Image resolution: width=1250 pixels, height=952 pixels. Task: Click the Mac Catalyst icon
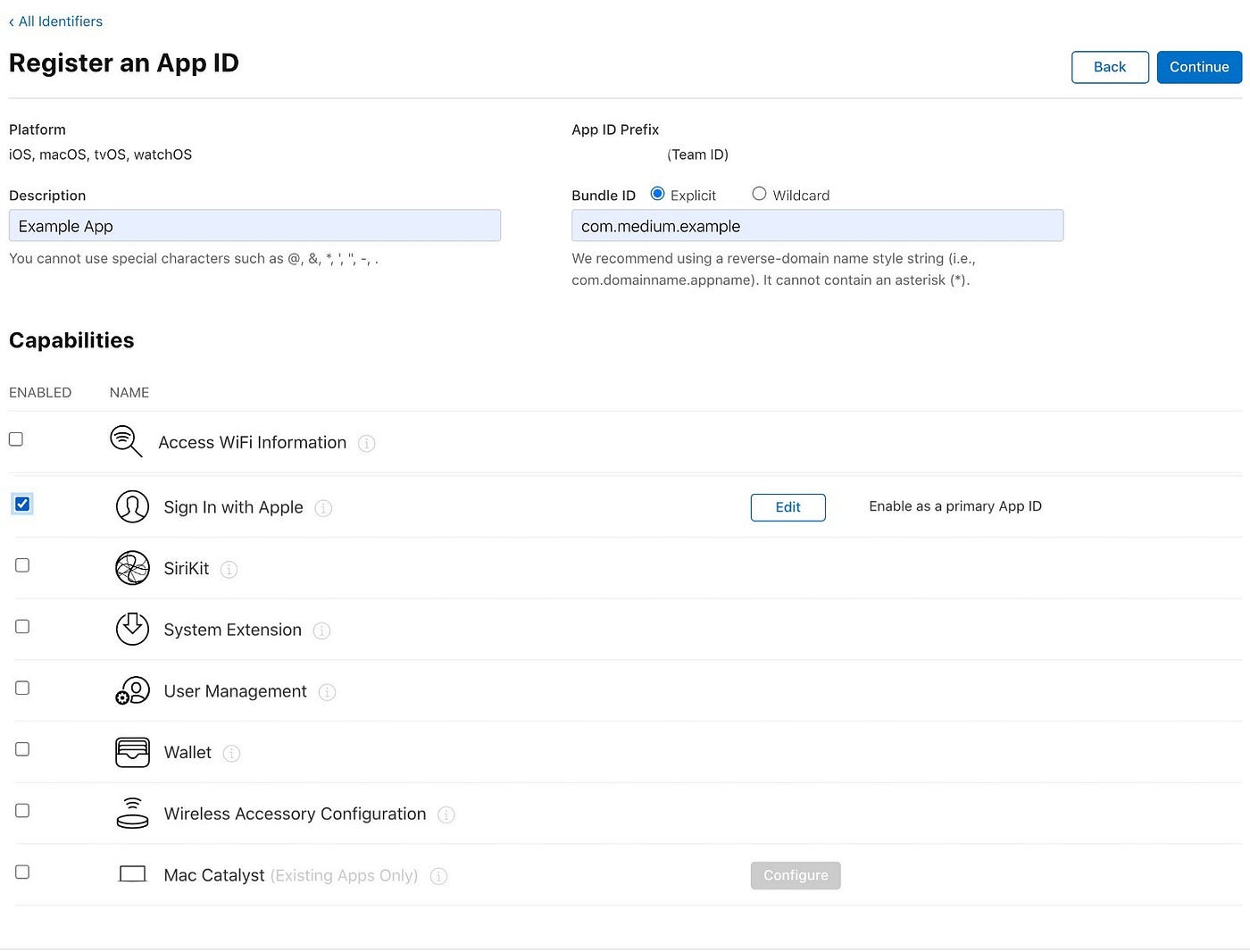point(132,873)
